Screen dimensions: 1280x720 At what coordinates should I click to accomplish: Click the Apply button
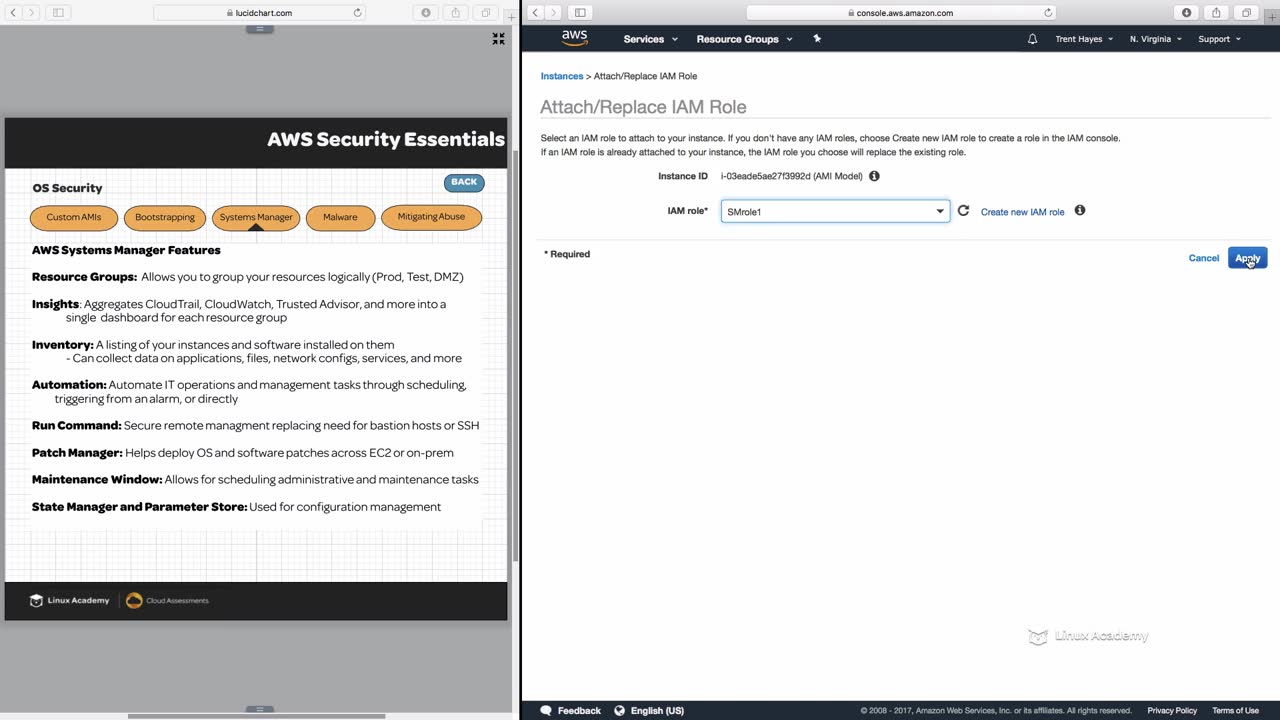coord(1247,258)
